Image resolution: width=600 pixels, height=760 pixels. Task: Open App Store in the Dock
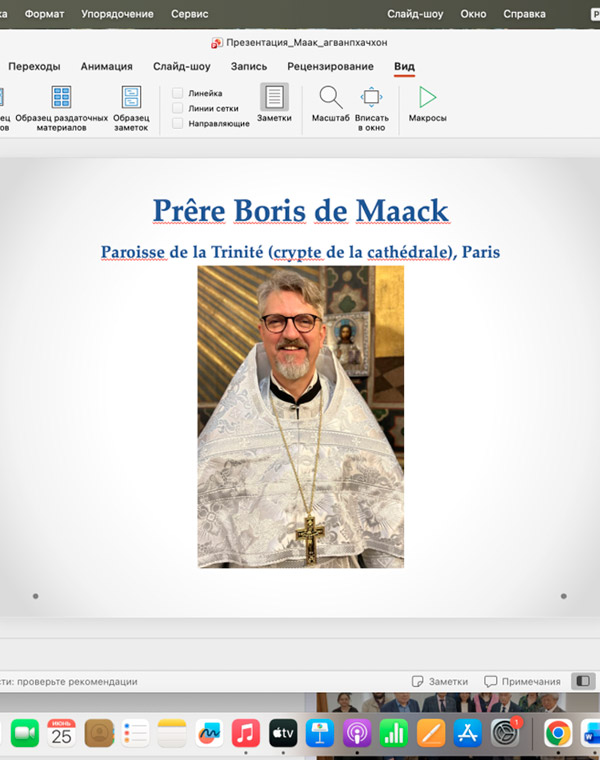tap(468, 733)
